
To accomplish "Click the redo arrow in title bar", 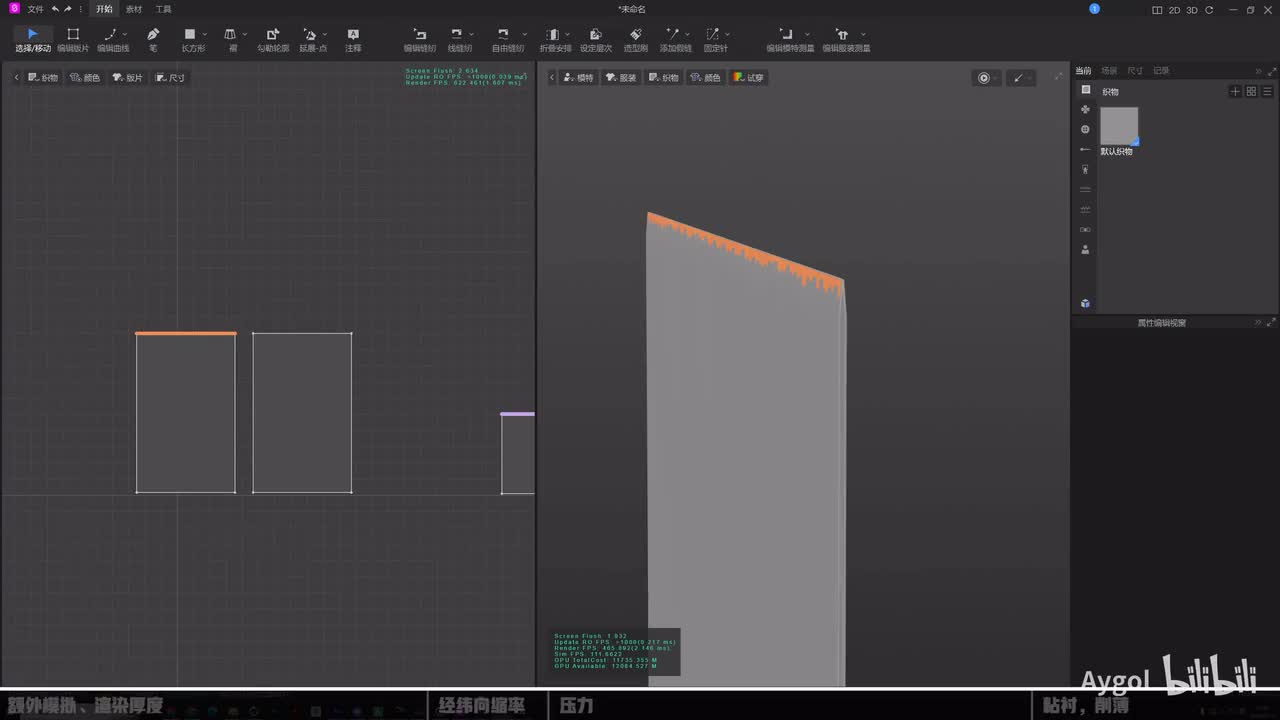I will tap(67, 9).
